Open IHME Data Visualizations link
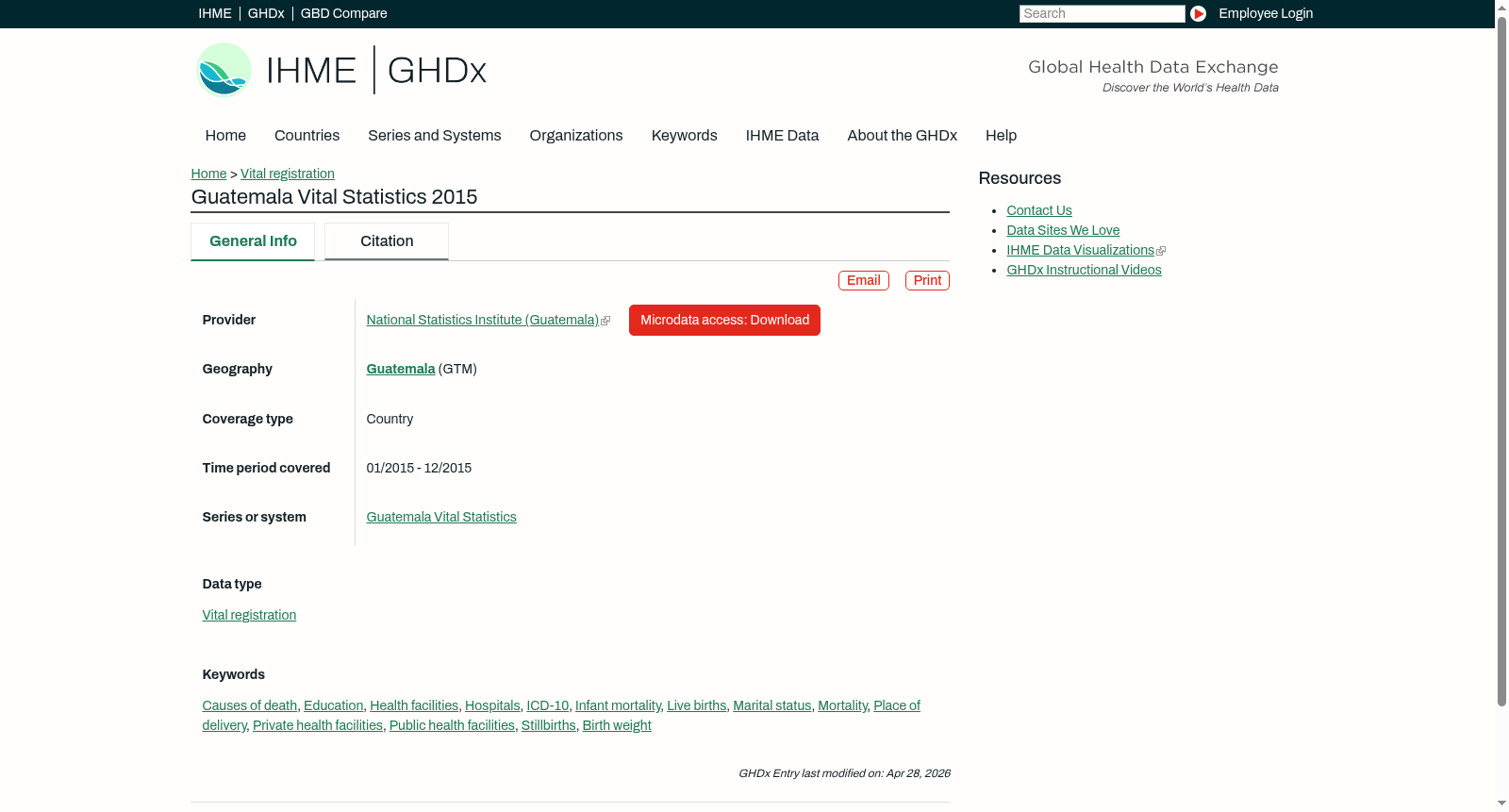The image size is (1509, 812). (1080, 250)
